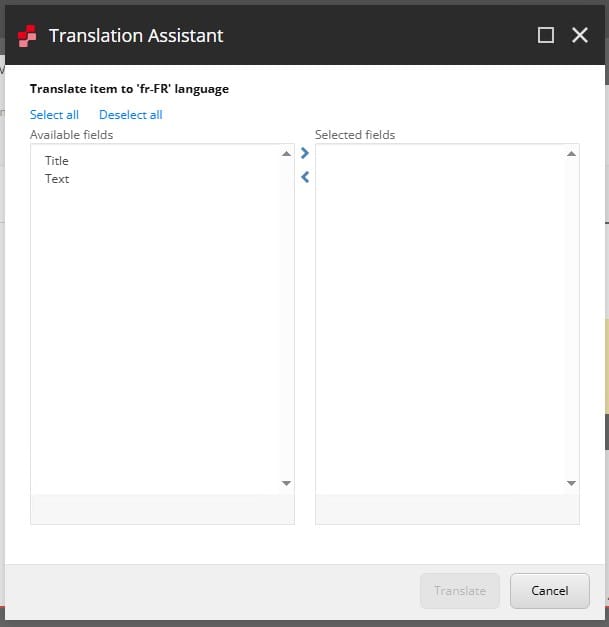Move field back with the left arrow
The width and height of the screenshot is (609, 627).
click(x=305, y=177)
